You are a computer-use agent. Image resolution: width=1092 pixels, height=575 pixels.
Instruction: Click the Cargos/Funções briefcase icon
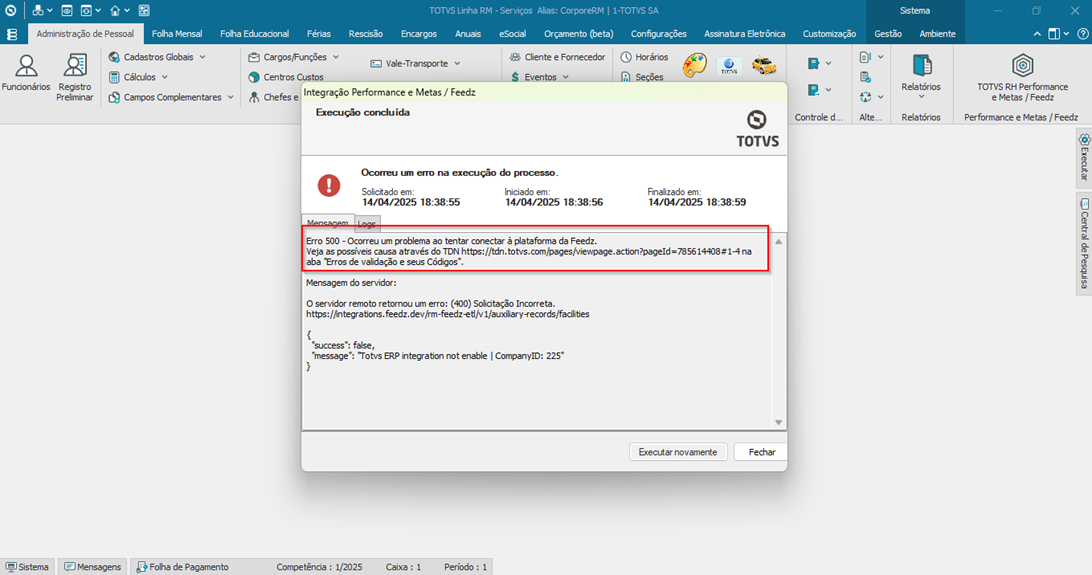[254, 57]
